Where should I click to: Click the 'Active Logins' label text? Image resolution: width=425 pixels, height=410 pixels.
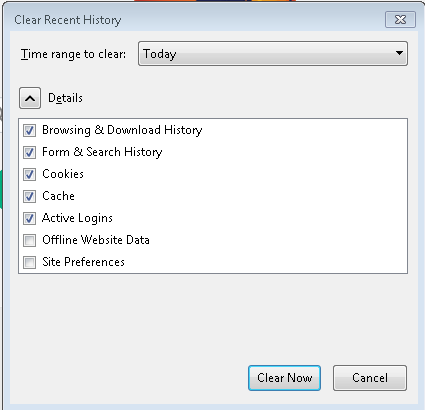[77, 218]
